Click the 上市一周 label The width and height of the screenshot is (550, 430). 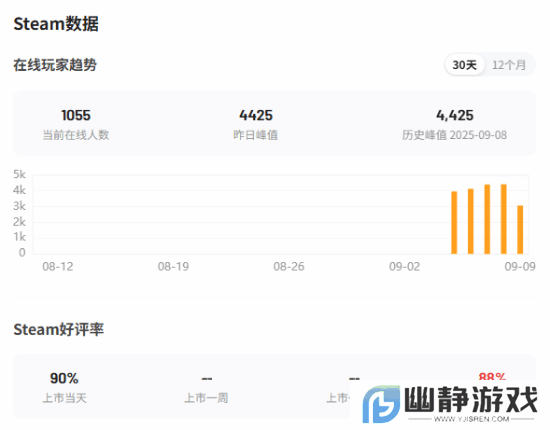click(206, 398)
